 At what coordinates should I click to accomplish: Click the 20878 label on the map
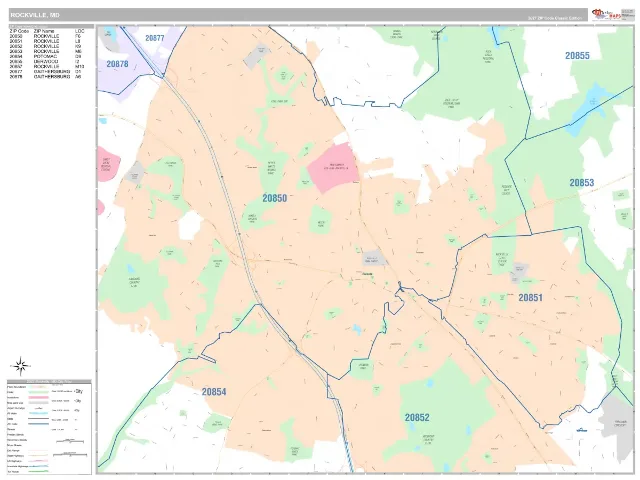(x=118, y=64)
